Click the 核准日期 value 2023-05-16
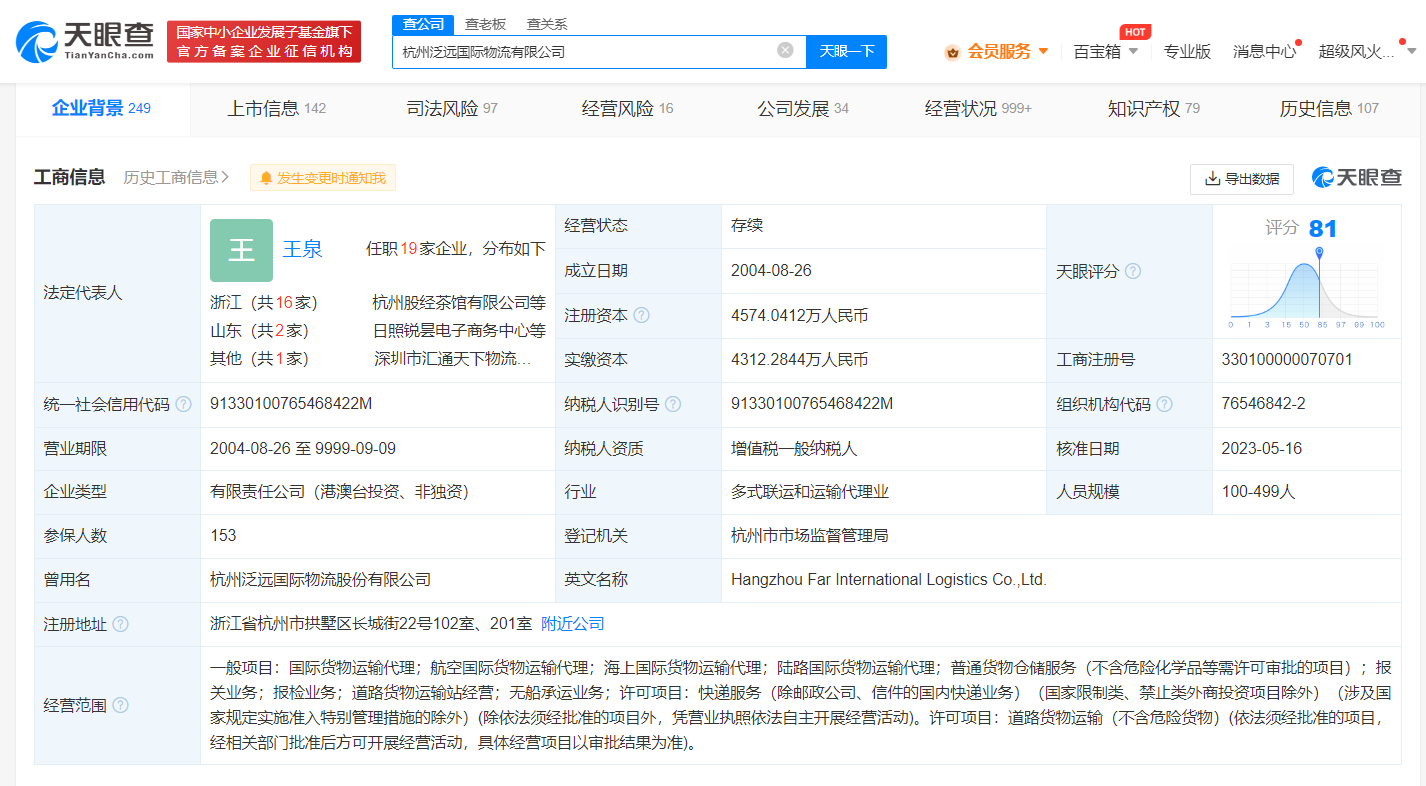Image resolution: width=1426 pixels, height=786 pixels. [x=1261, y=448]
